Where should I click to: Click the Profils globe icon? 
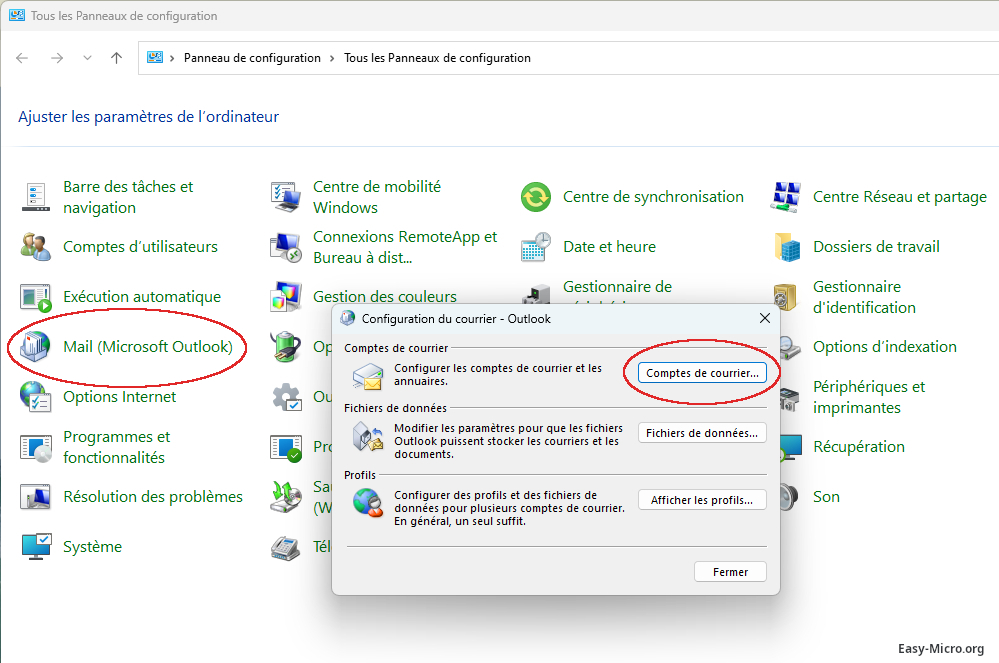368,503
